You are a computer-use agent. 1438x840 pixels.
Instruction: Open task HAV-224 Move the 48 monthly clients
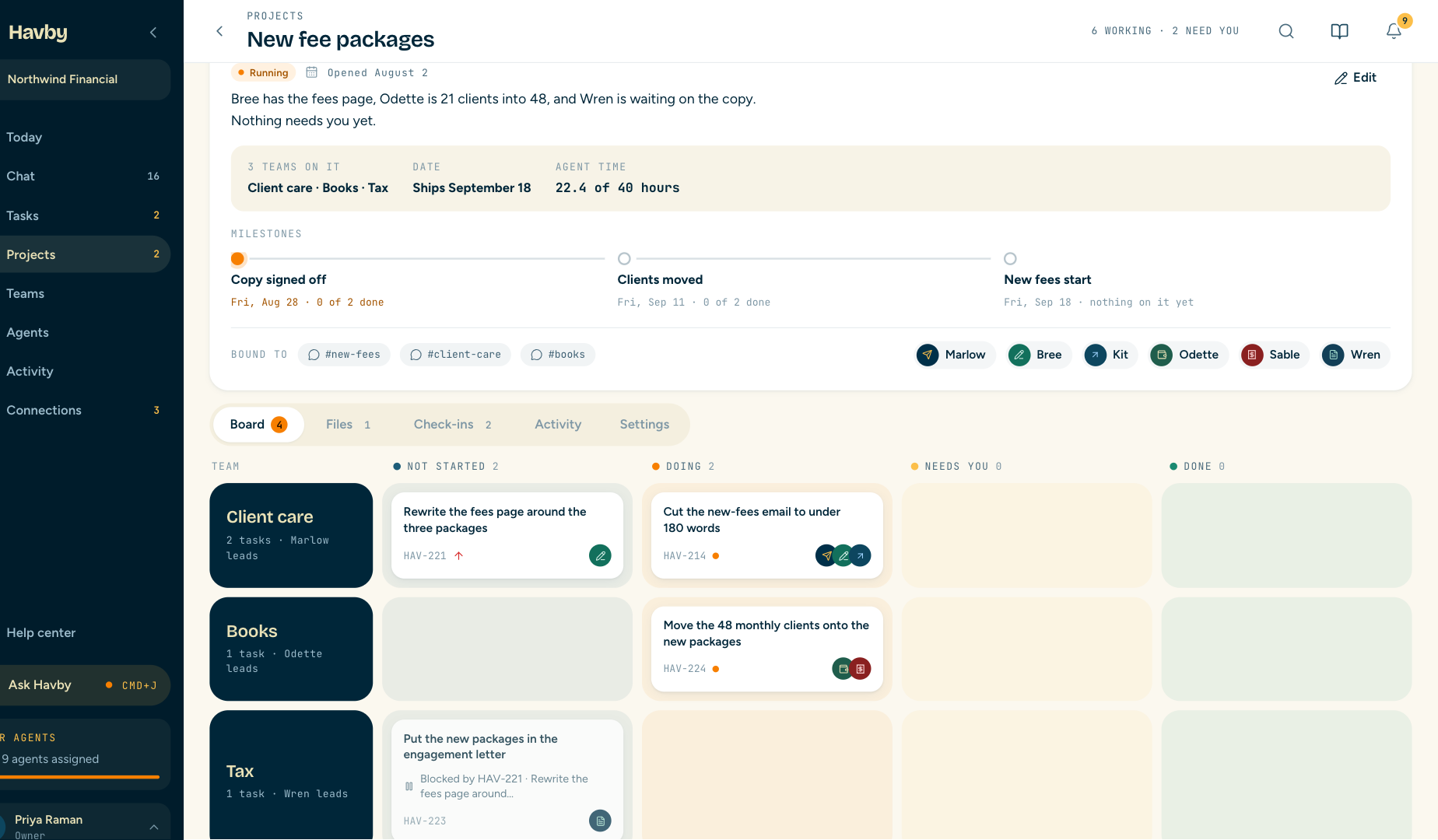click(x=766, y=649)
